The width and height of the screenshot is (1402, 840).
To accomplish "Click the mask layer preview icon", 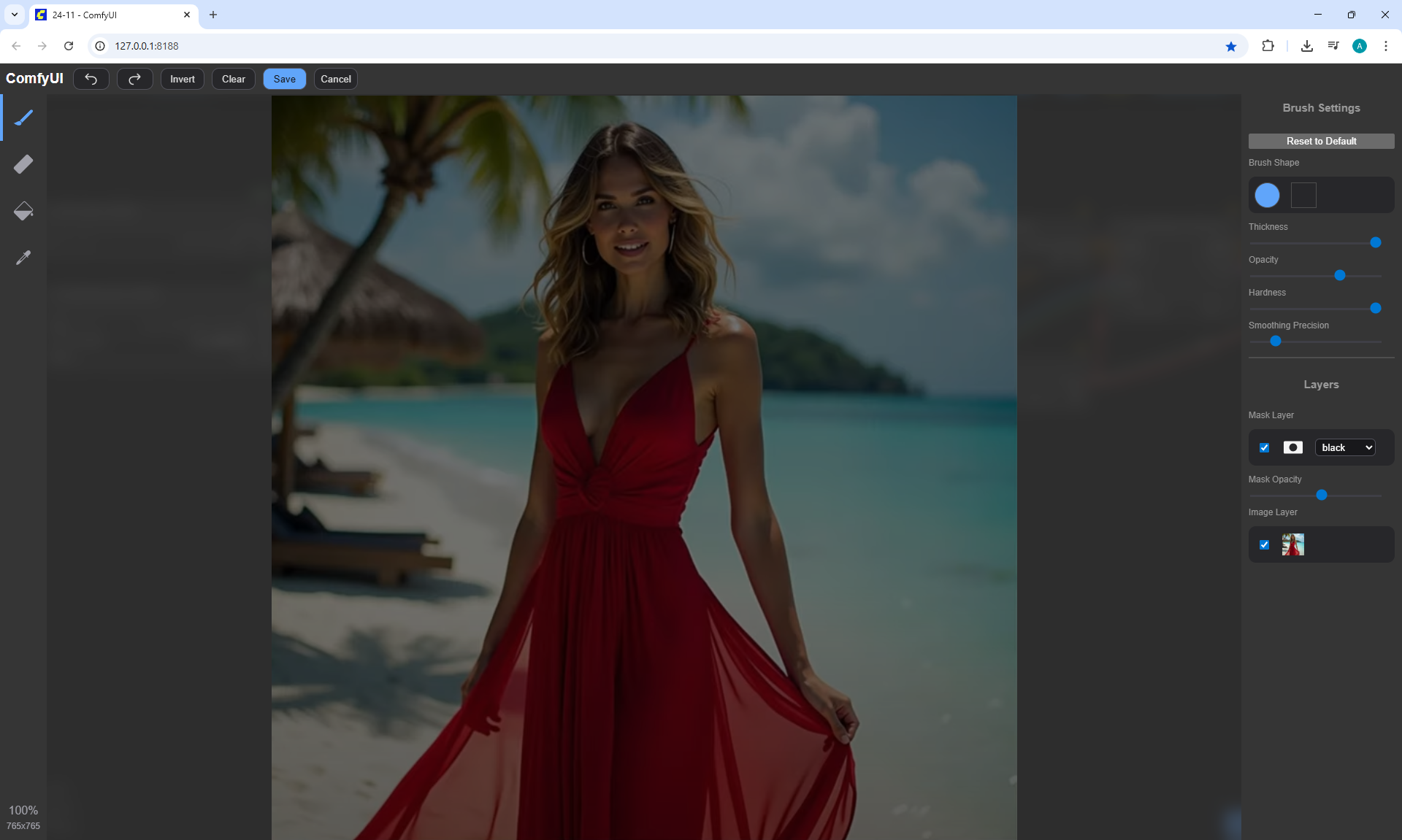I will pos(1292,447).
